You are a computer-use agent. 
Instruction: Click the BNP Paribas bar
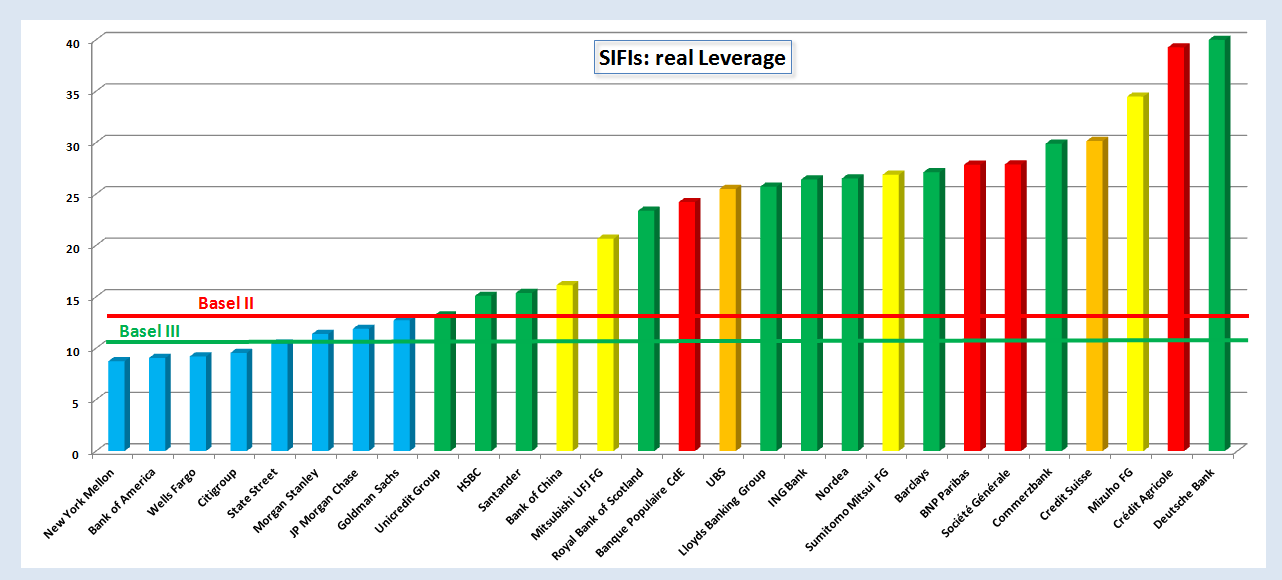click(974, 306)
